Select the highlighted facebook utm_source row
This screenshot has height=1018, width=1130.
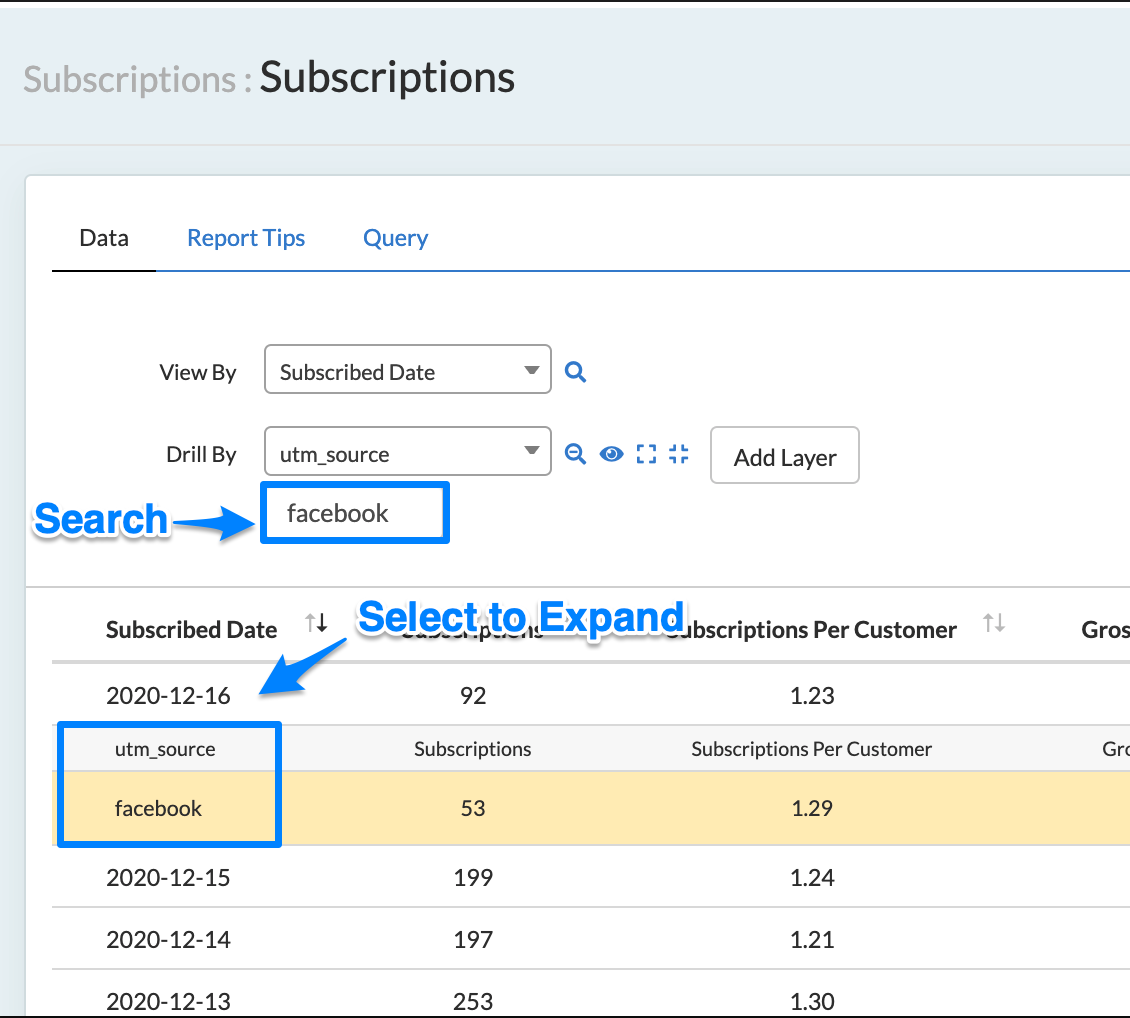pos(159,808)
